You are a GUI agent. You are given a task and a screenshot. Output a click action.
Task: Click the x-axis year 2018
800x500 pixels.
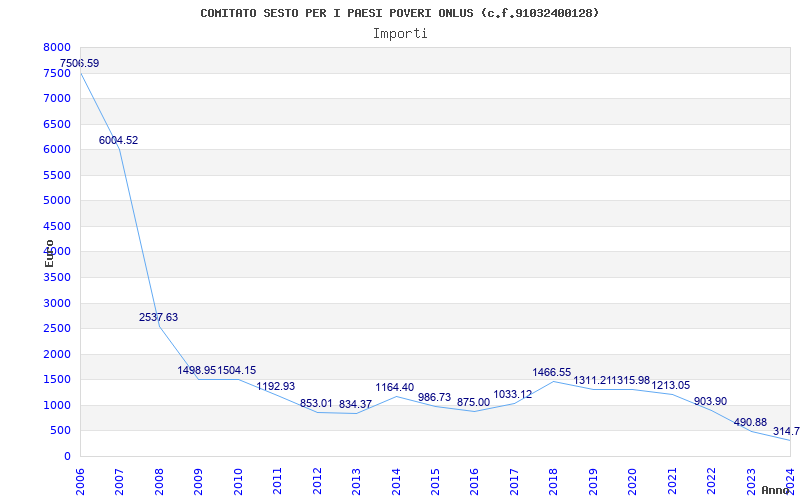[554, 482]
